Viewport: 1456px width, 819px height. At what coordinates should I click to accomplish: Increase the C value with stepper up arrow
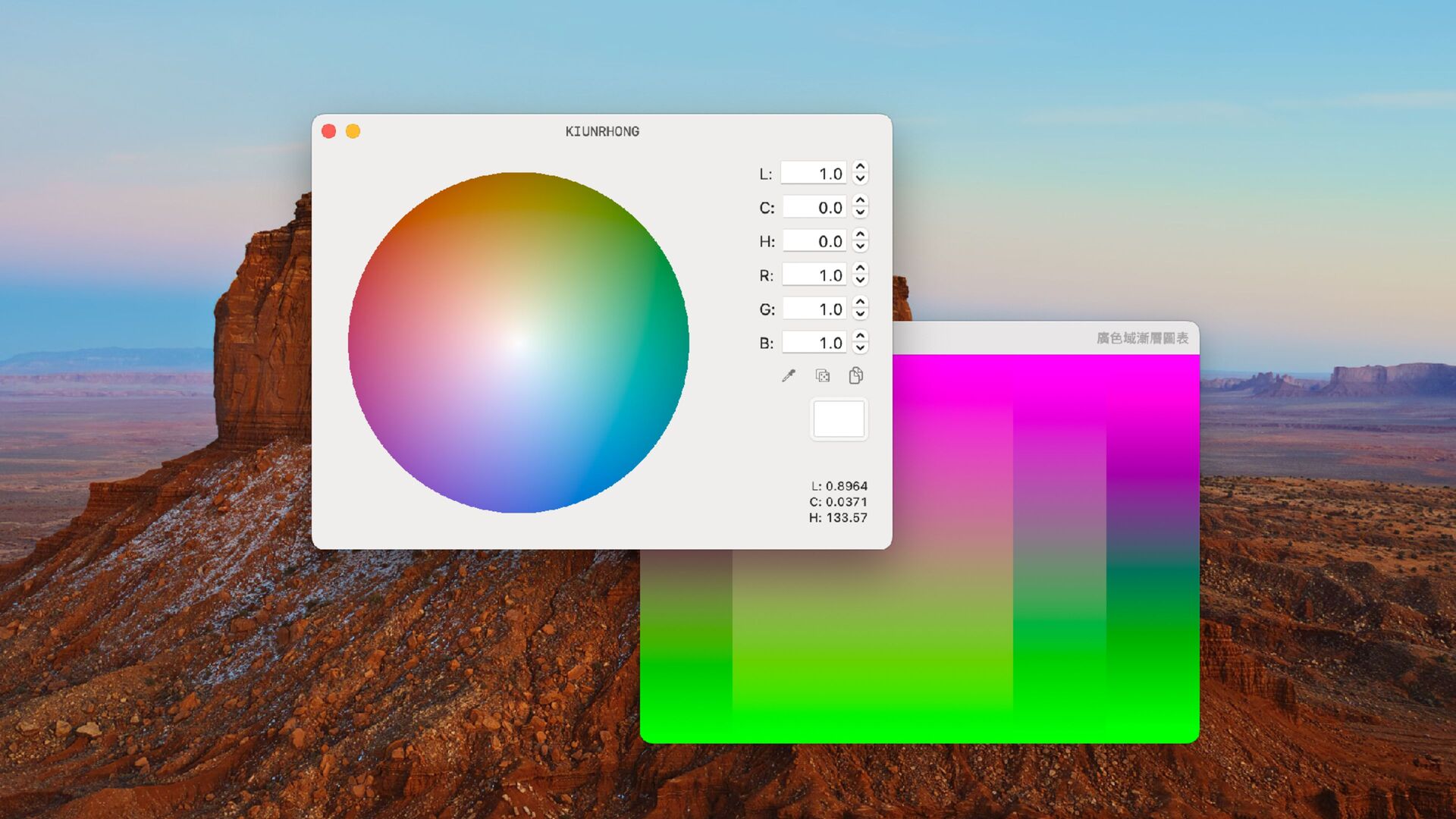click(x=860, y=201)
